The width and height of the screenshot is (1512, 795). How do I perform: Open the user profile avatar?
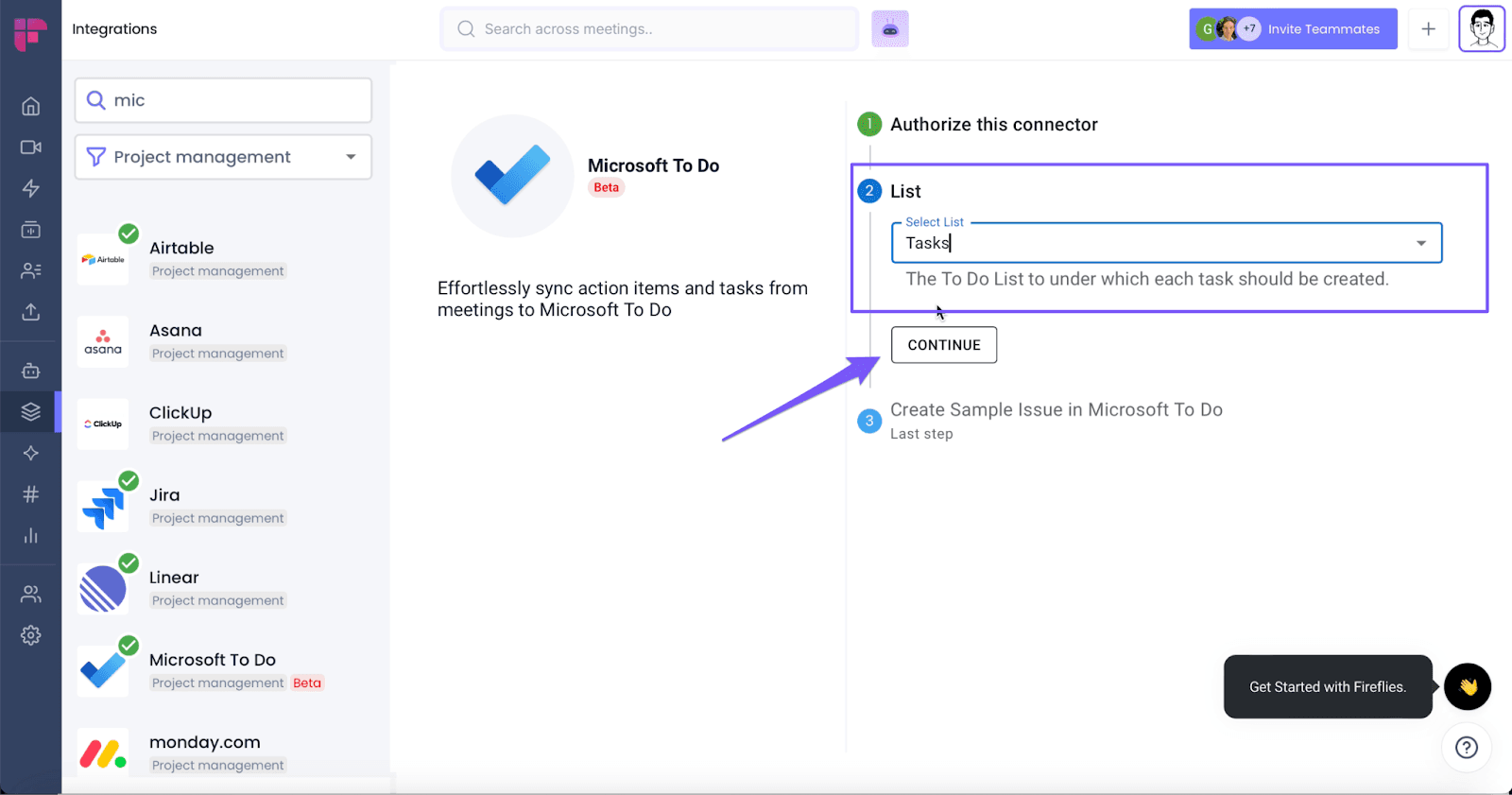[x=1482, y=29]
